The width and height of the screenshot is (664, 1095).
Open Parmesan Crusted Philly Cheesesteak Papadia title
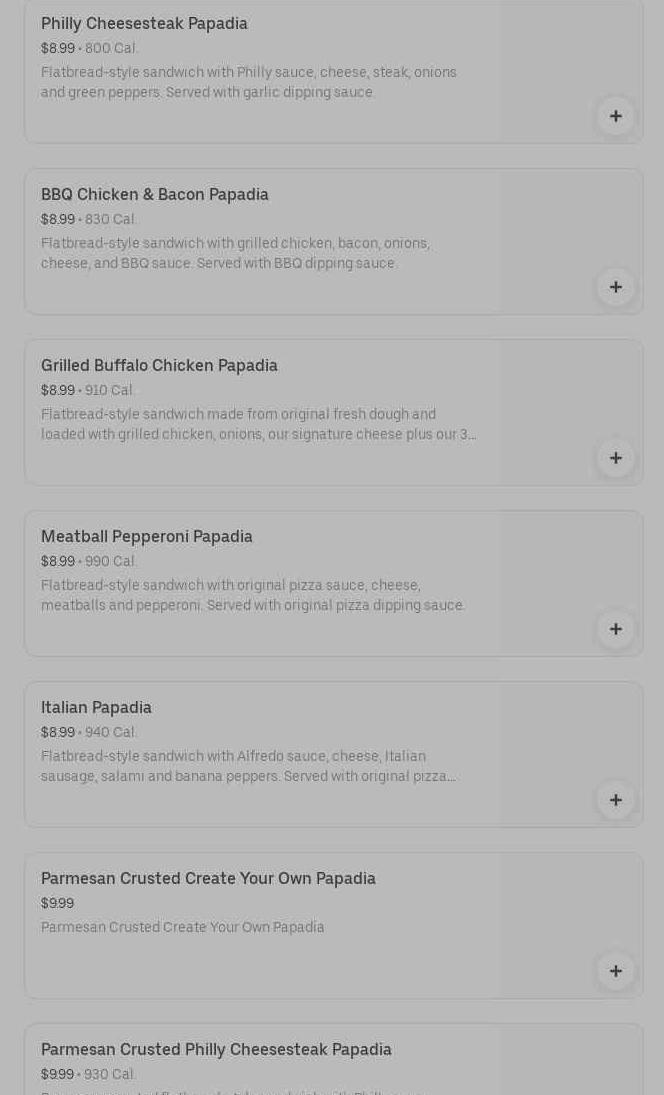pyautogui.click(x=216, y=1050)
